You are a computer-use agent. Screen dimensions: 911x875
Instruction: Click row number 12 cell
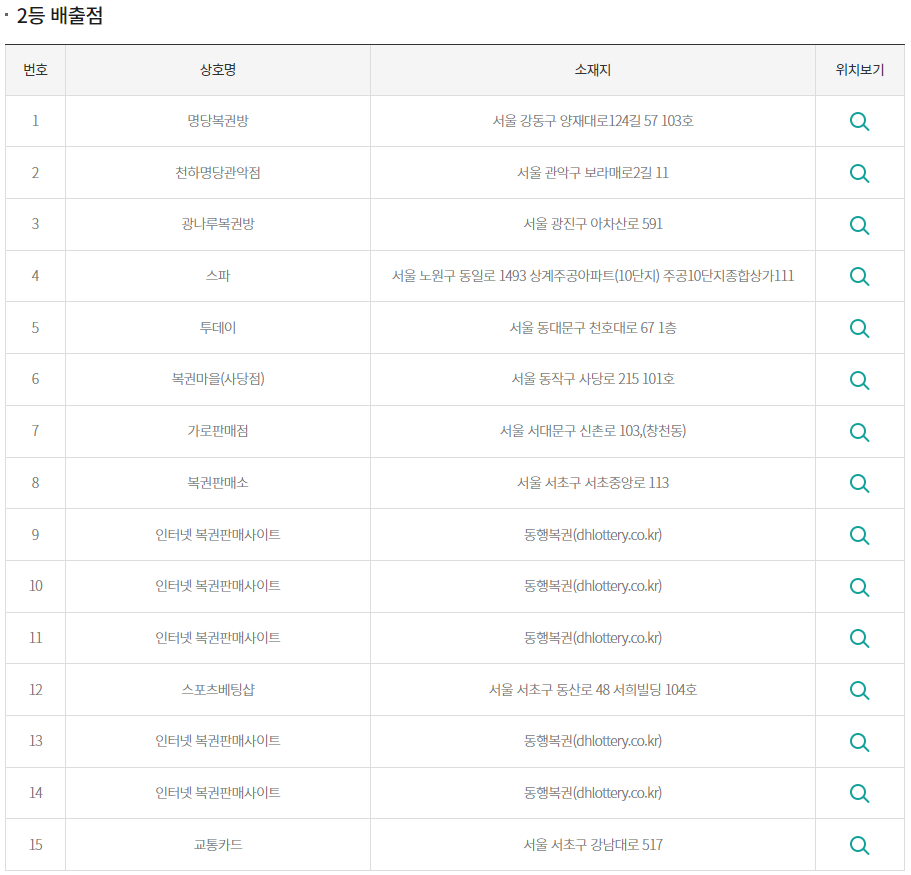click(x=35, y=690)
